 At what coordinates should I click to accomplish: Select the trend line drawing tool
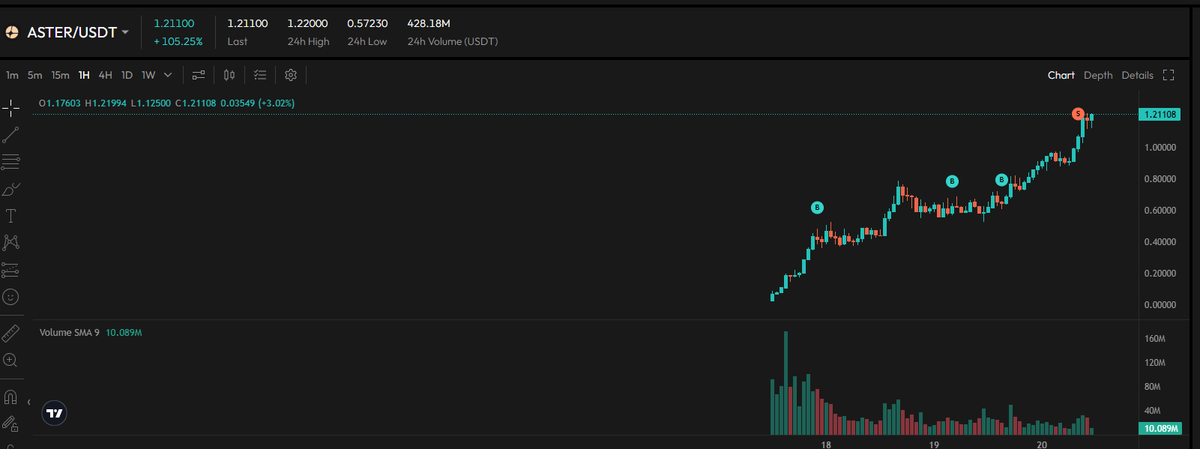tap(11, 135)
